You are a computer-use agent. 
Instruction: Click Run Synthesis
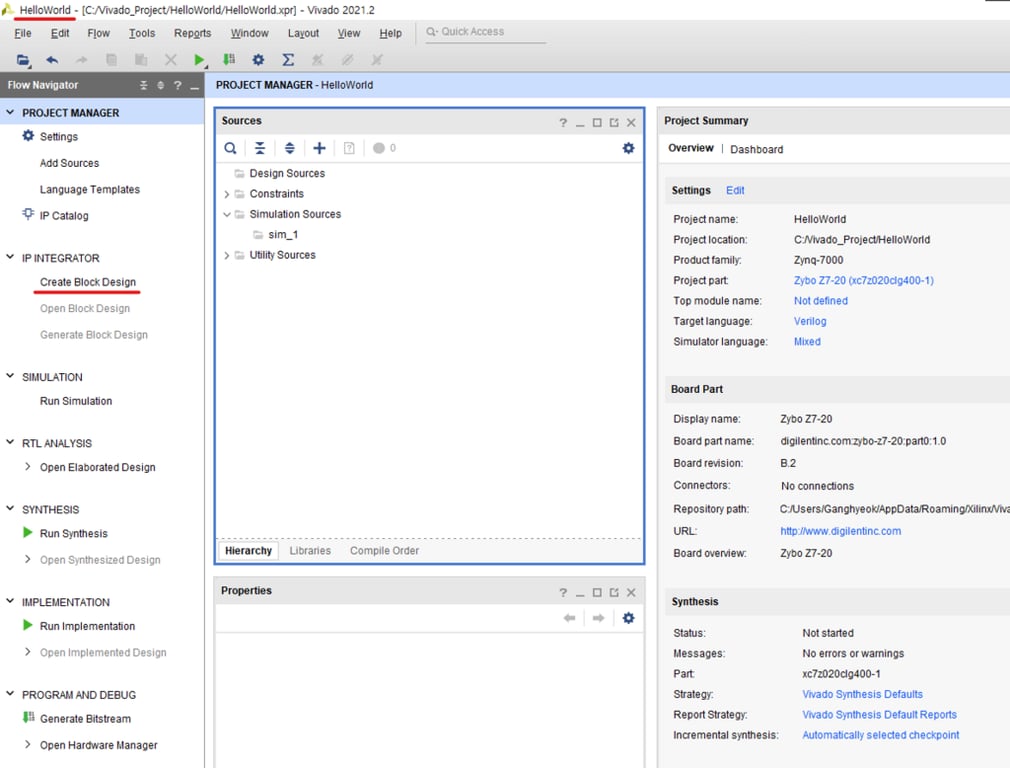coord(73,533)
